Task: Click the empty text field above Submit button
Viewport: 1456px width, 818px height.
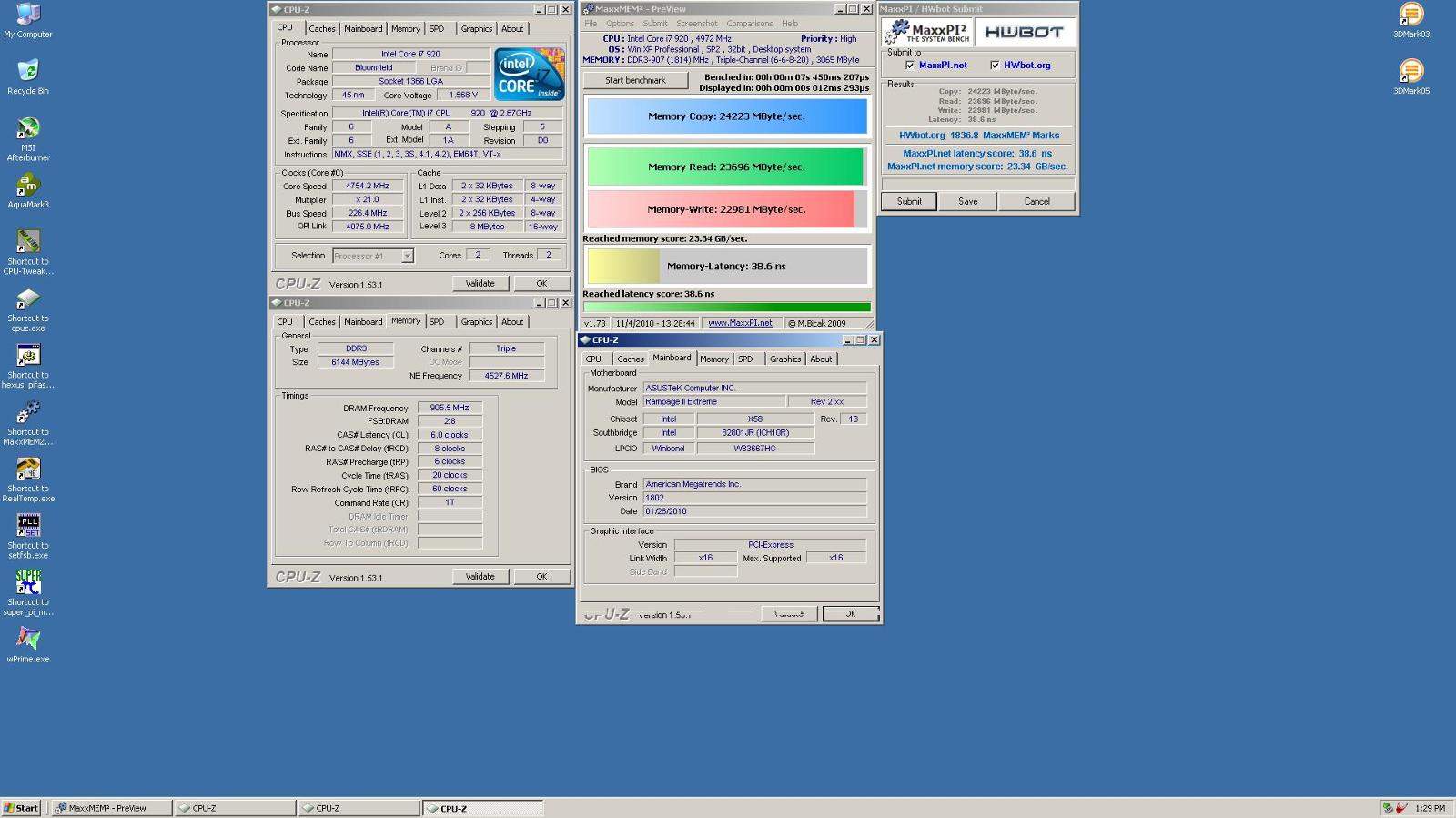Action: click(x=978, y=184)
